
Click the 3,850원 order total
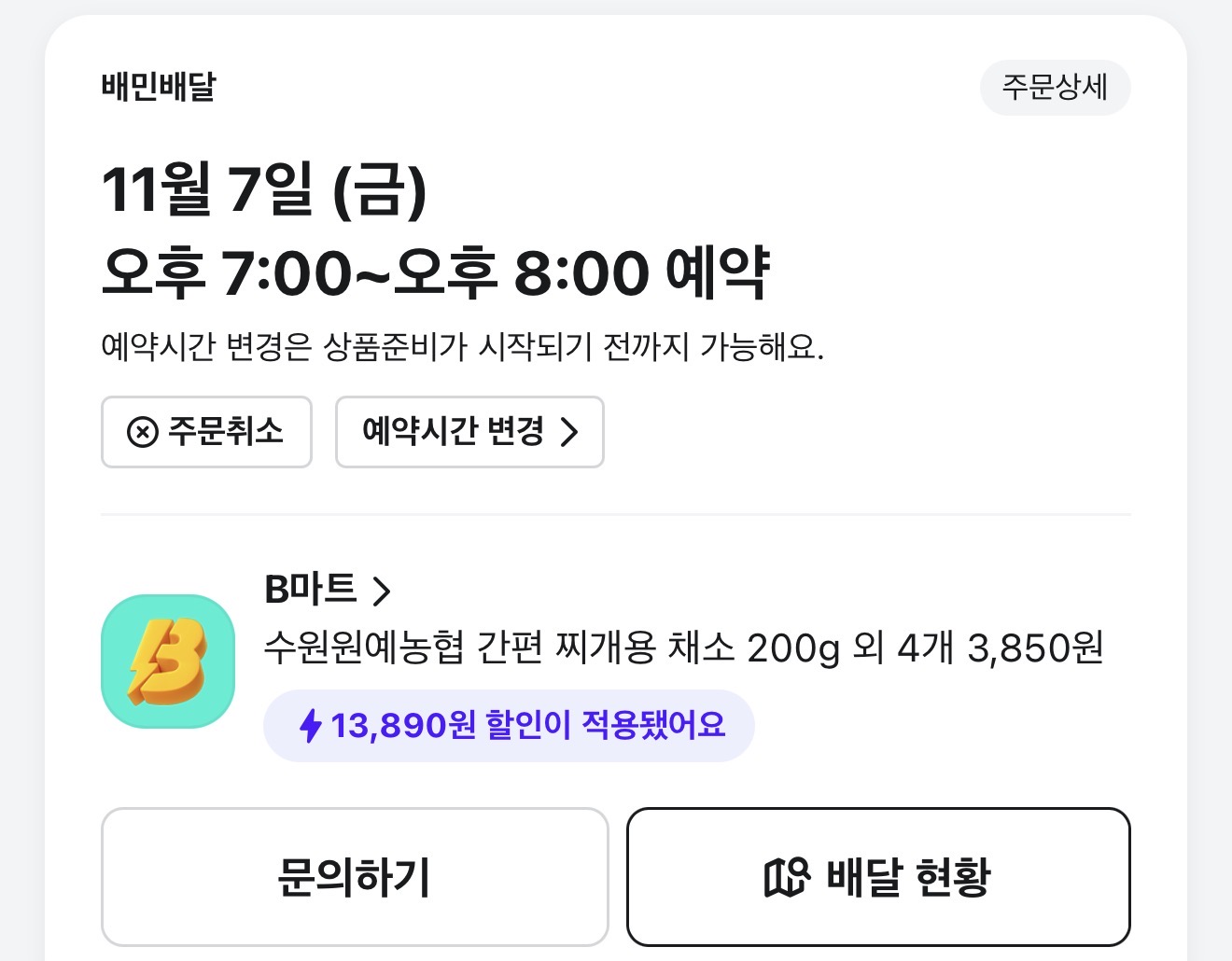(1035, 647)
